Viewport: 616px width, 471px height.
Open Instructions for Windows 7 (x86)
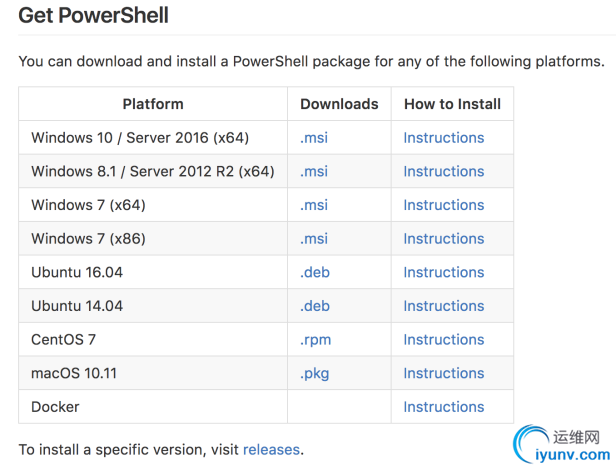[443, 239]
